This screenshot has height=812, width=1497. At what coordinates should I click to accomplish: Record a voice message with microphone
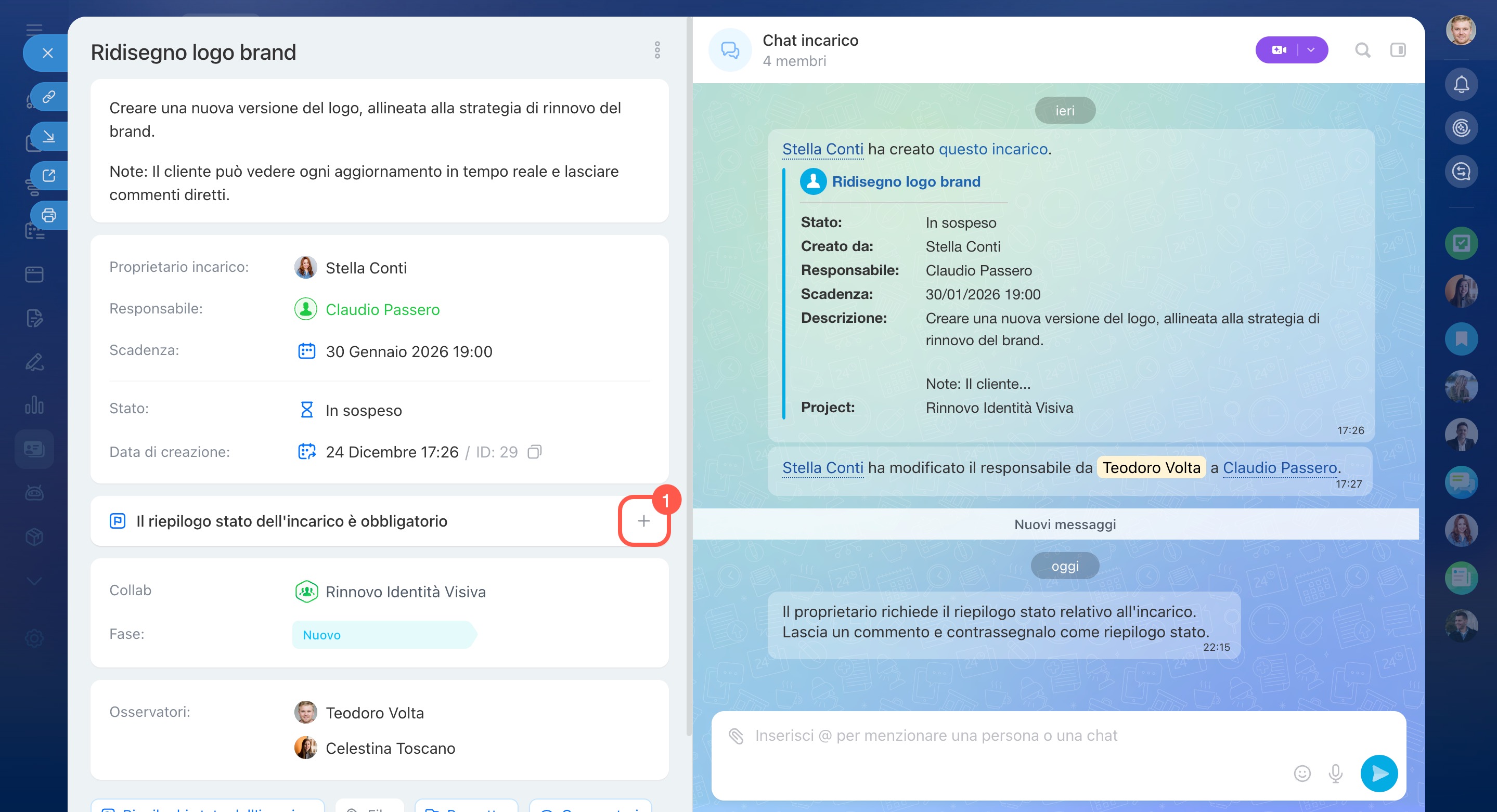[x=1335, y=773]
